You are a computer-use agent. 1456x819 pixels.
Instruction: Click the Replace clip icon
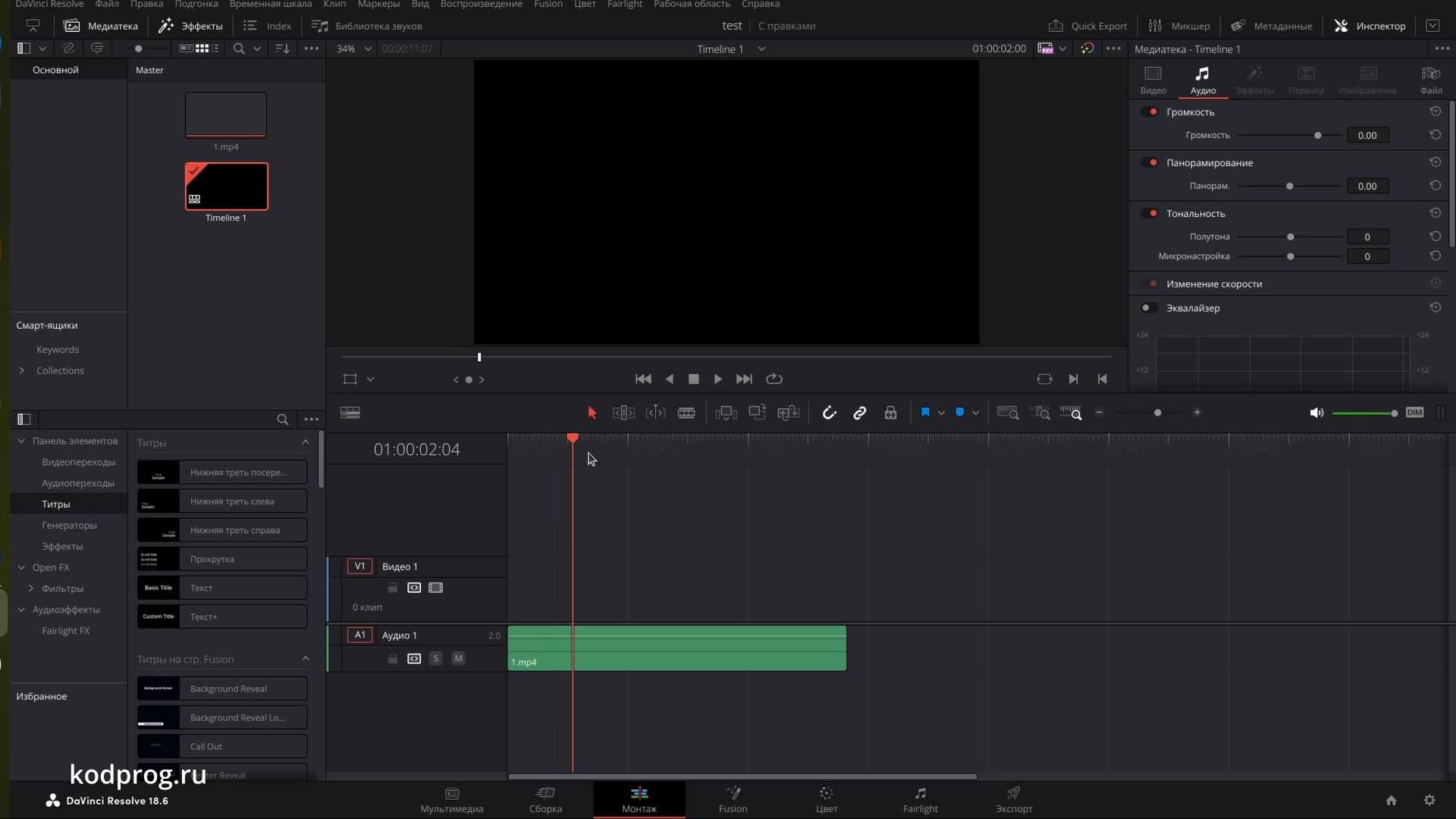(x=789, y=413)
